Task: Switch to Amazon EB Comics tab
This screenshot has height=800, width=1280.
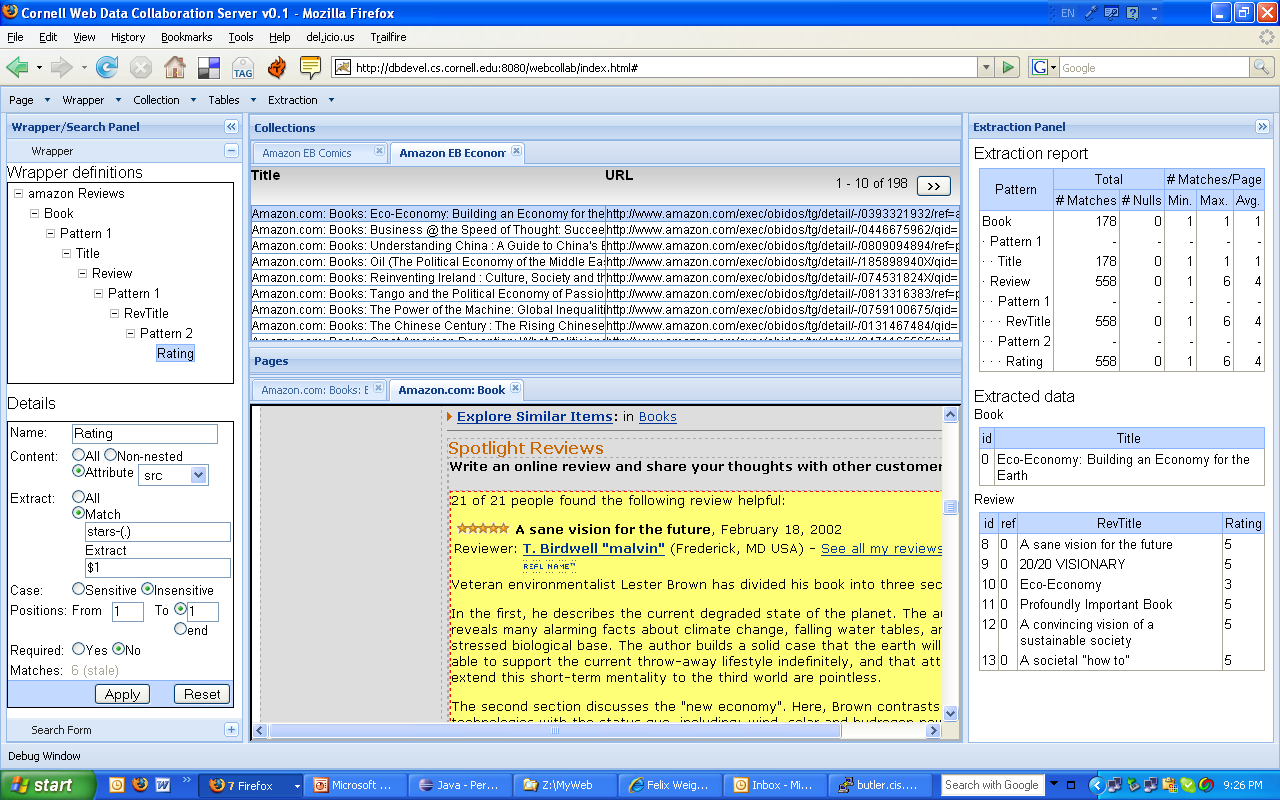Action: point(307,153)
